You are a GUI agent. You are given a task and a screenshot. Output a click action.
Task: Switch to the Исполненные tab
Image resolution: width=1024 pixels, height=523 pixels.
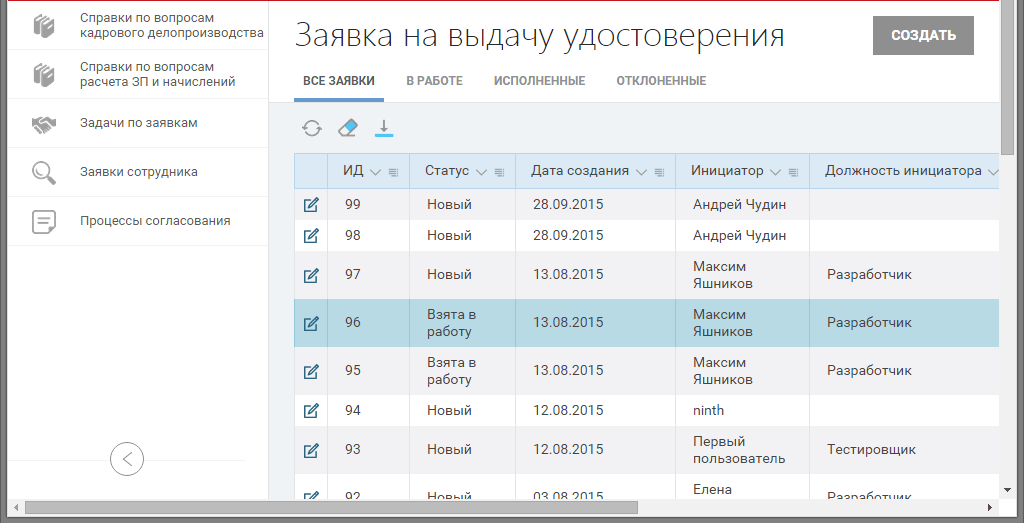point(539,81)
